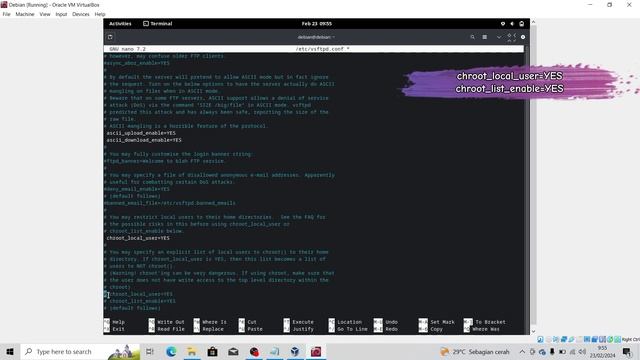Open File Explorer from the taskbar
Viewport: 640px width, 360px height.
click(x=191, y=351)
